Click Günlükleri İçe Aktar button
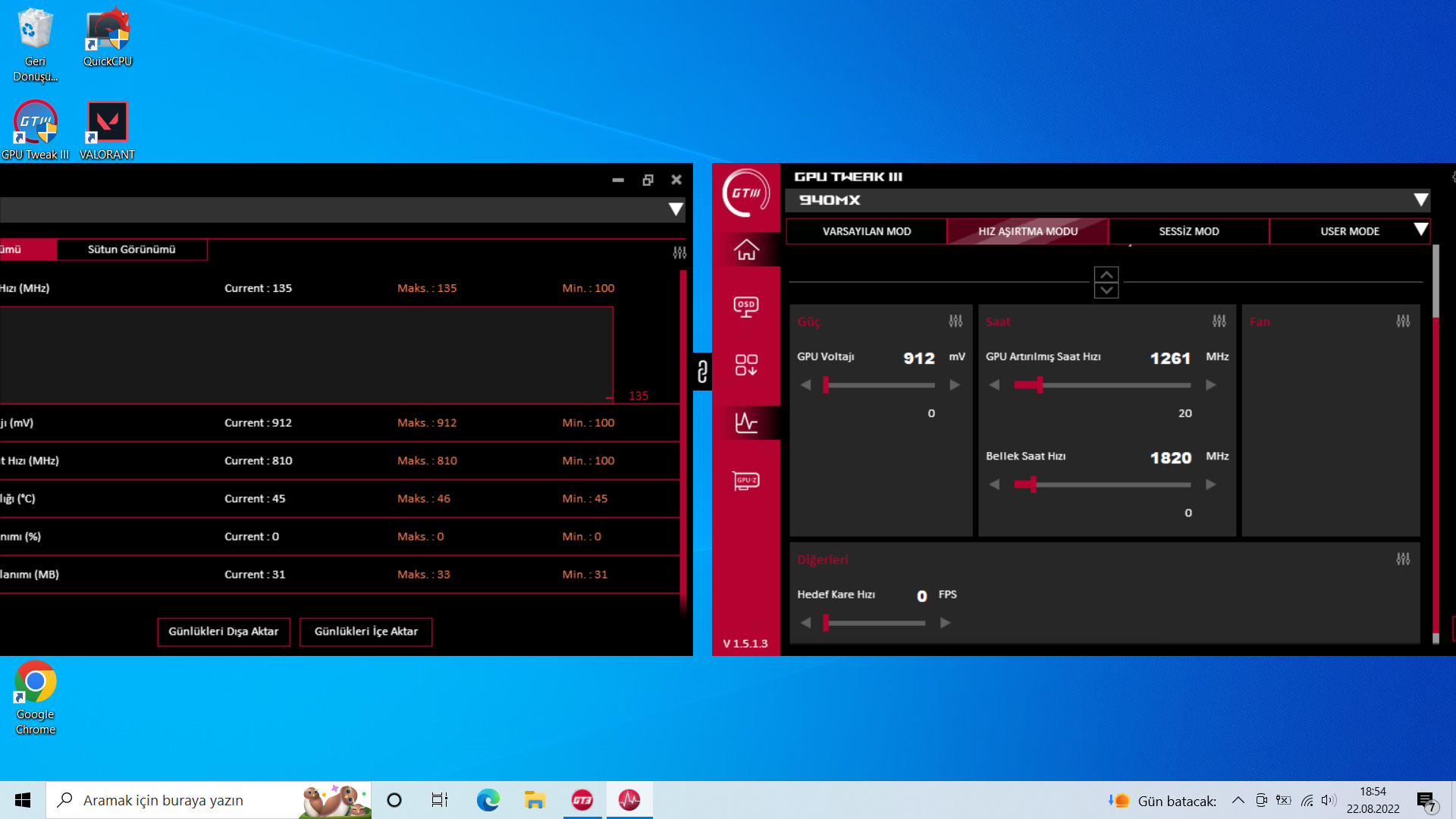Screen dimensions: 1456x819 (x=366, y=632)
